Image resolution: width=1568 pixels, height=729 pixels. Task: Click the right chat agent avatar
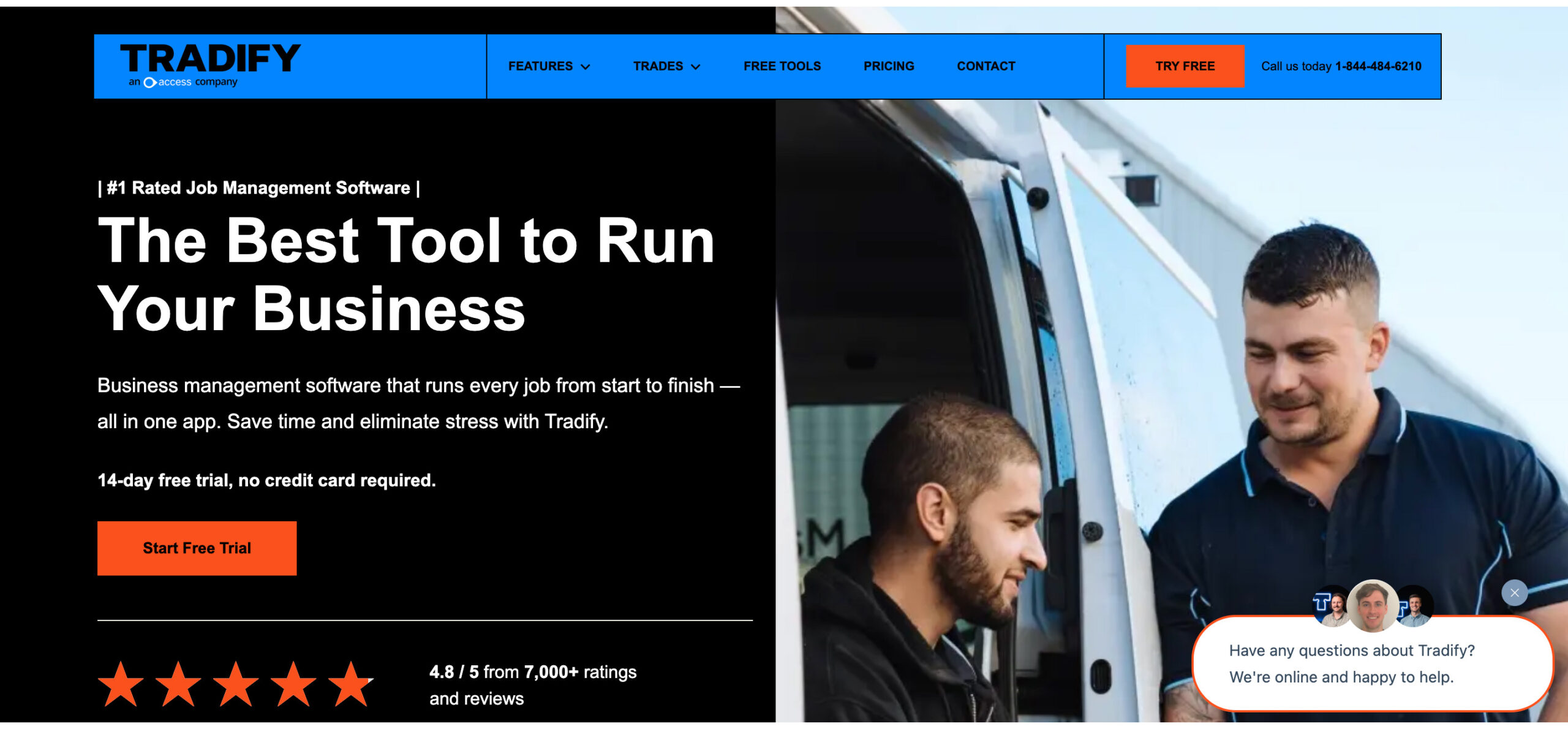1415,606
